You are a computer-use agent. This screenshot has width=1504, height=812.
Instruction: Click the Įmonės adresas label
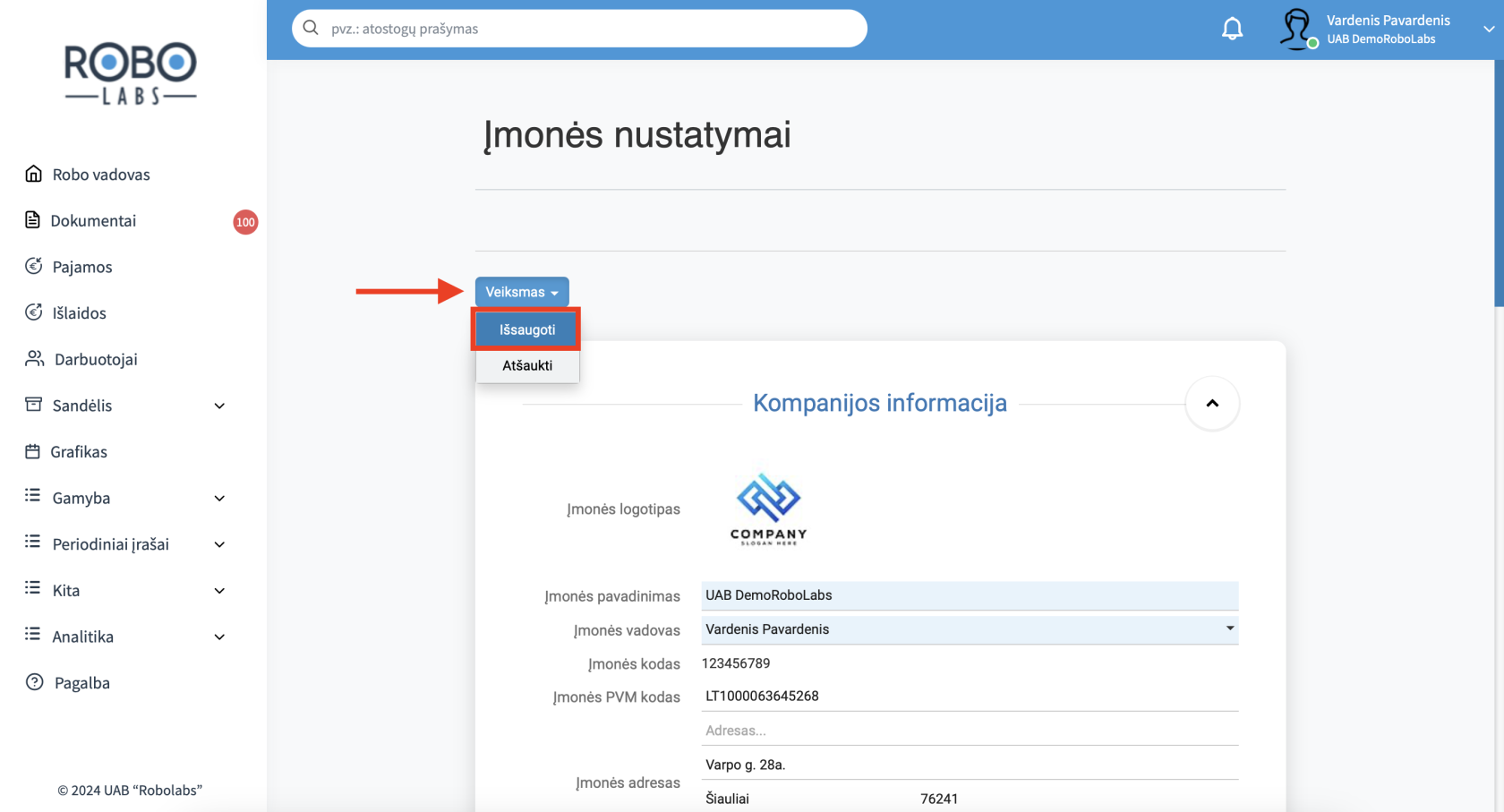click(x=628, y=782)
